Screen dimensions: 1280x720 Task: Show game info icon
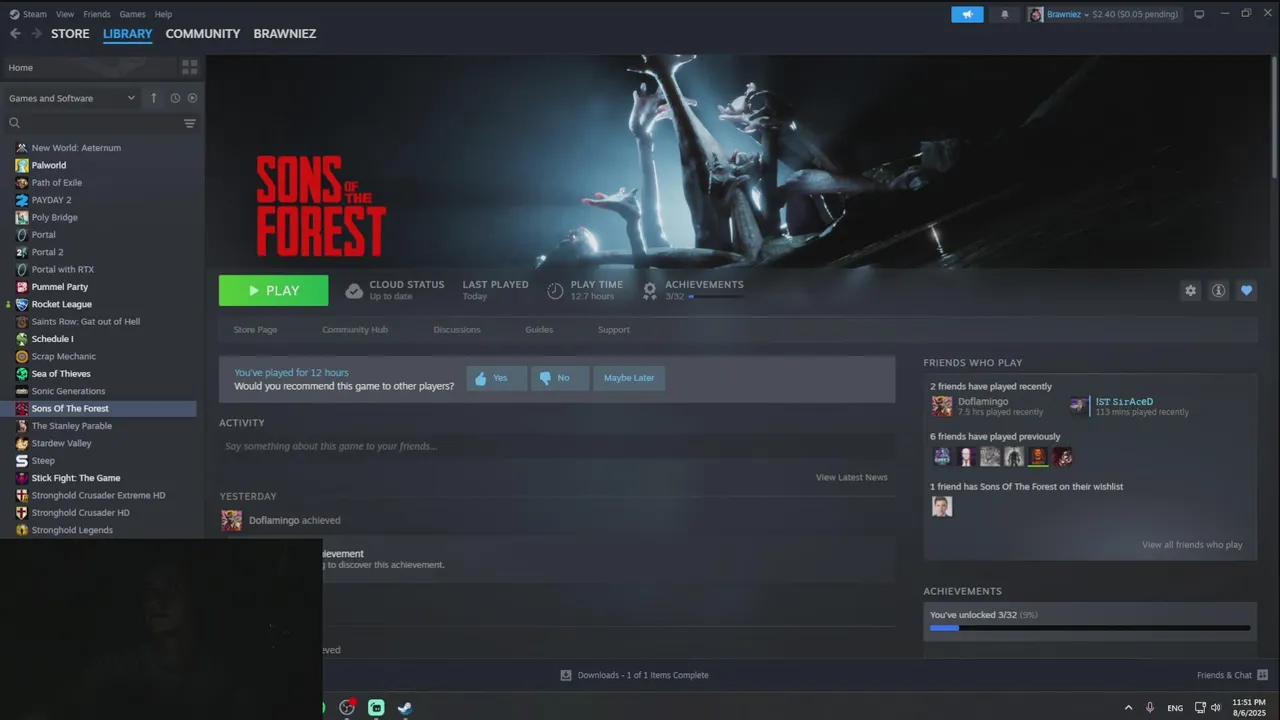pos(1218,290)
